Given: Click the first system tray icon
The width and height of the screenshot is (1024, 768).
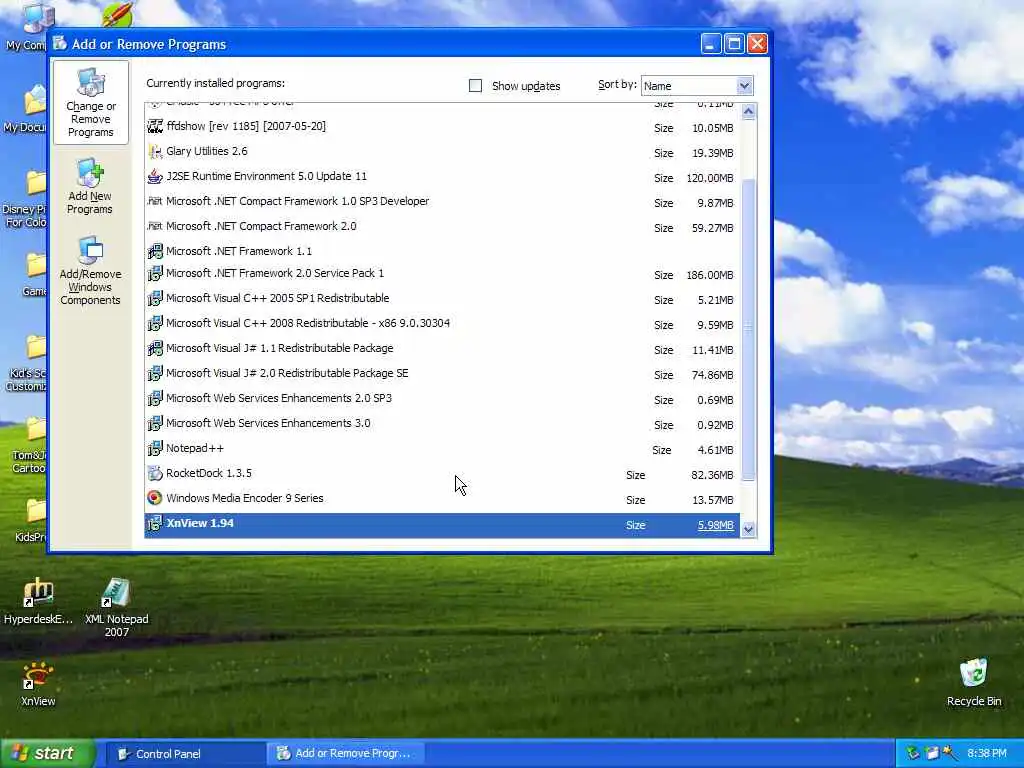Looking at the screenshot, I should tap(913, 754).
